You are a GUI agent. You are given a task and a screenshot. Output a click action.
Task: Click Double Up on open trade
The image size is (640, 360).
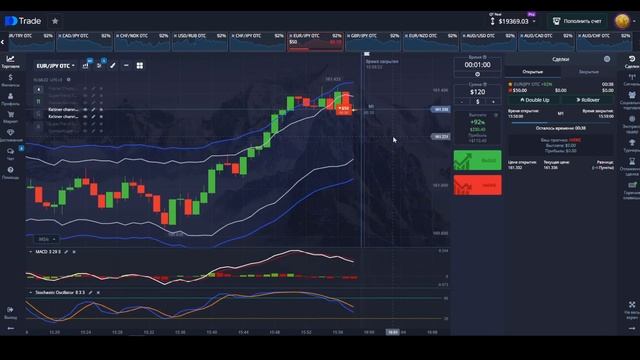point(534,100)
